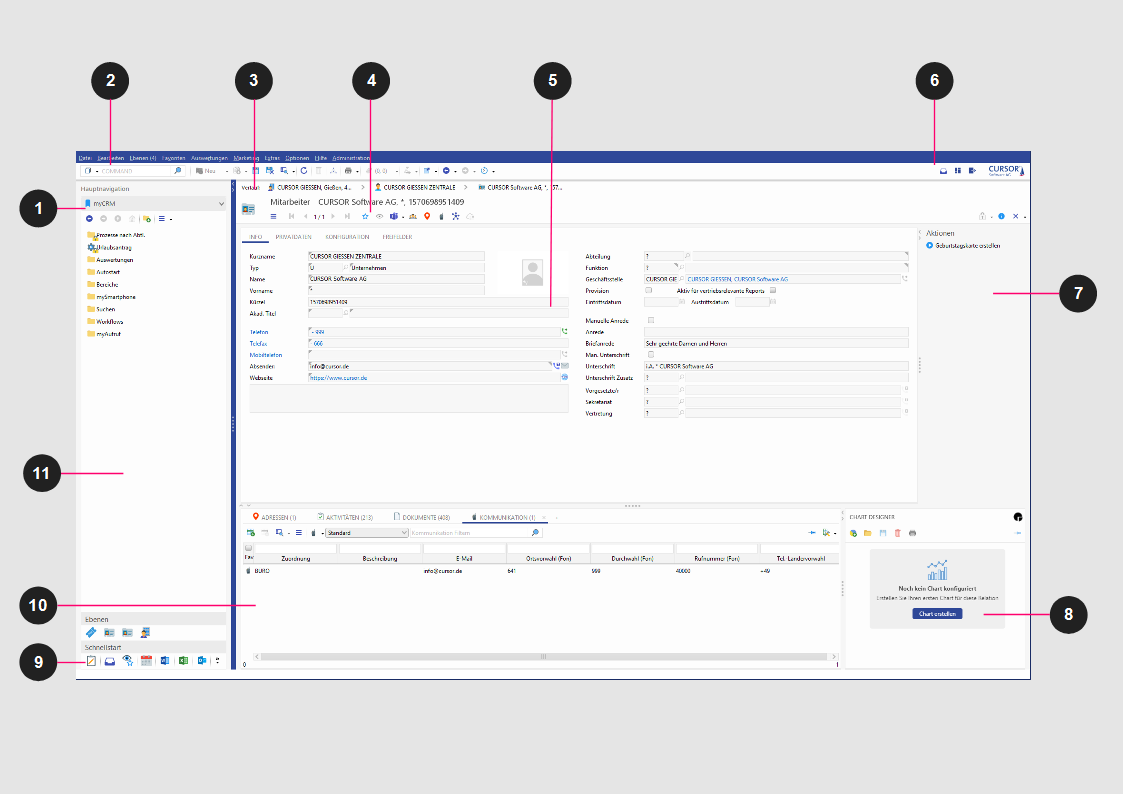Open the calendar icon in Schnellstart
The height and width of the screenshot is (794, 1123).
(x=145, y=660)
